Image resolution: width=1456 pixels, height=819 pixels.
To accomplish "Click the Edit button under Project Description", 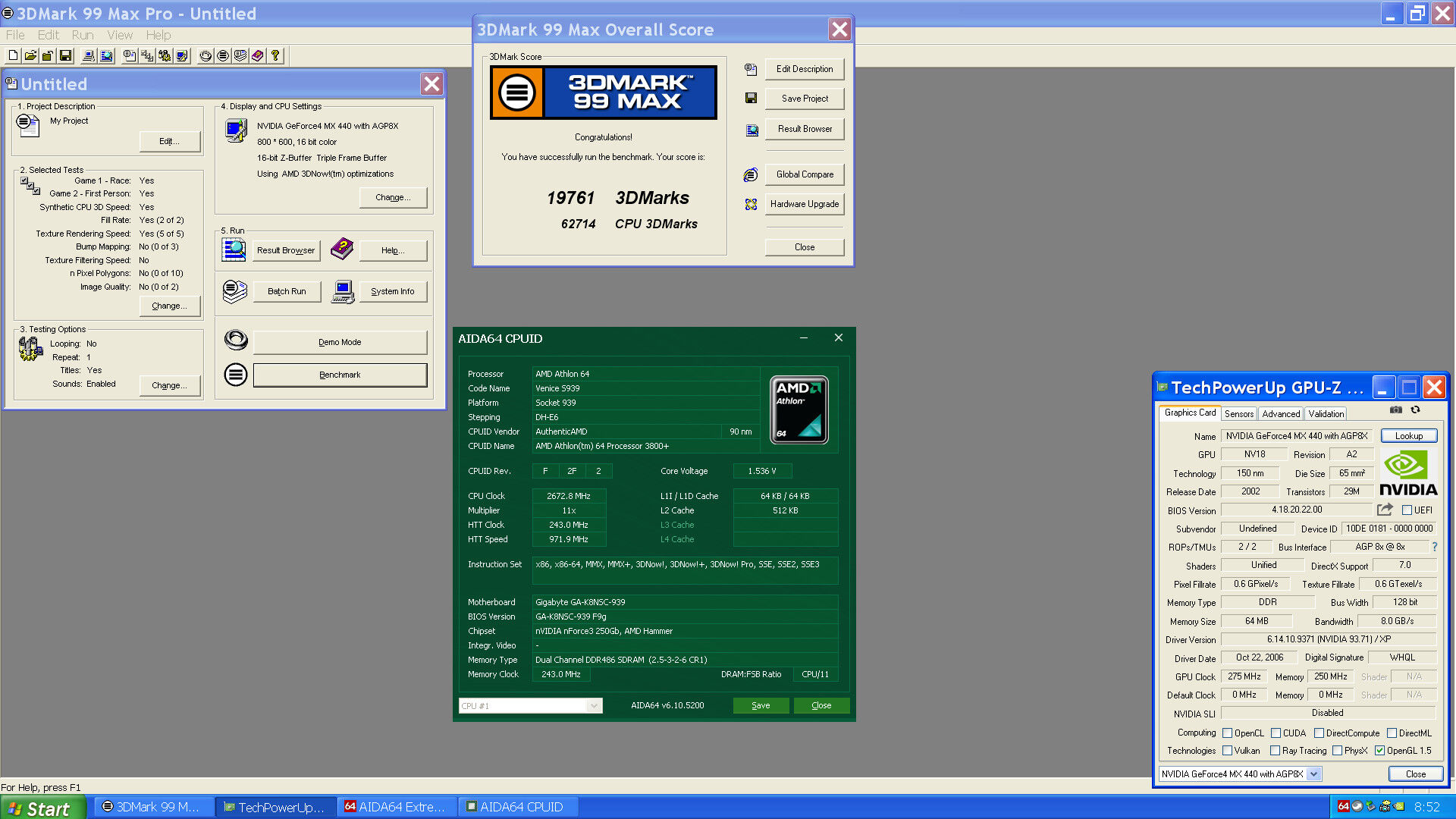I will 170,141.
